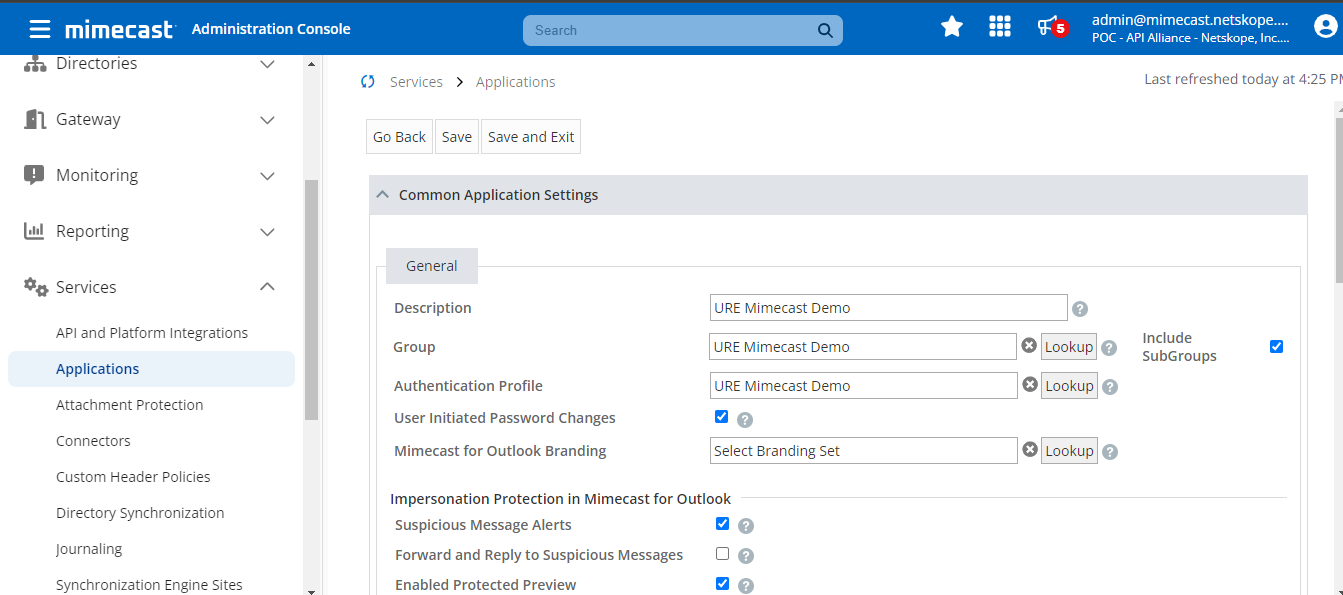The width and height of the screenshot is (1343, 595).
Task: Open API and Platform Integrations
Action: [152, 333]
